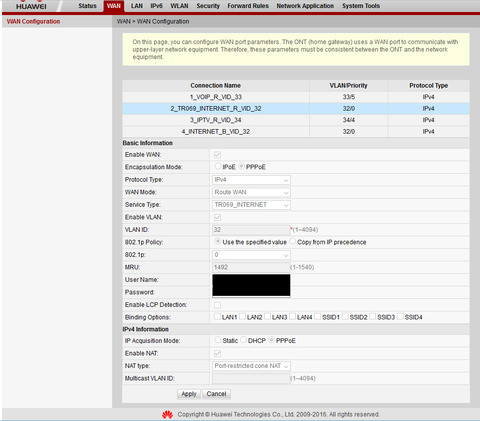Open the Protocol Type dropdown

tap(251, 180)
